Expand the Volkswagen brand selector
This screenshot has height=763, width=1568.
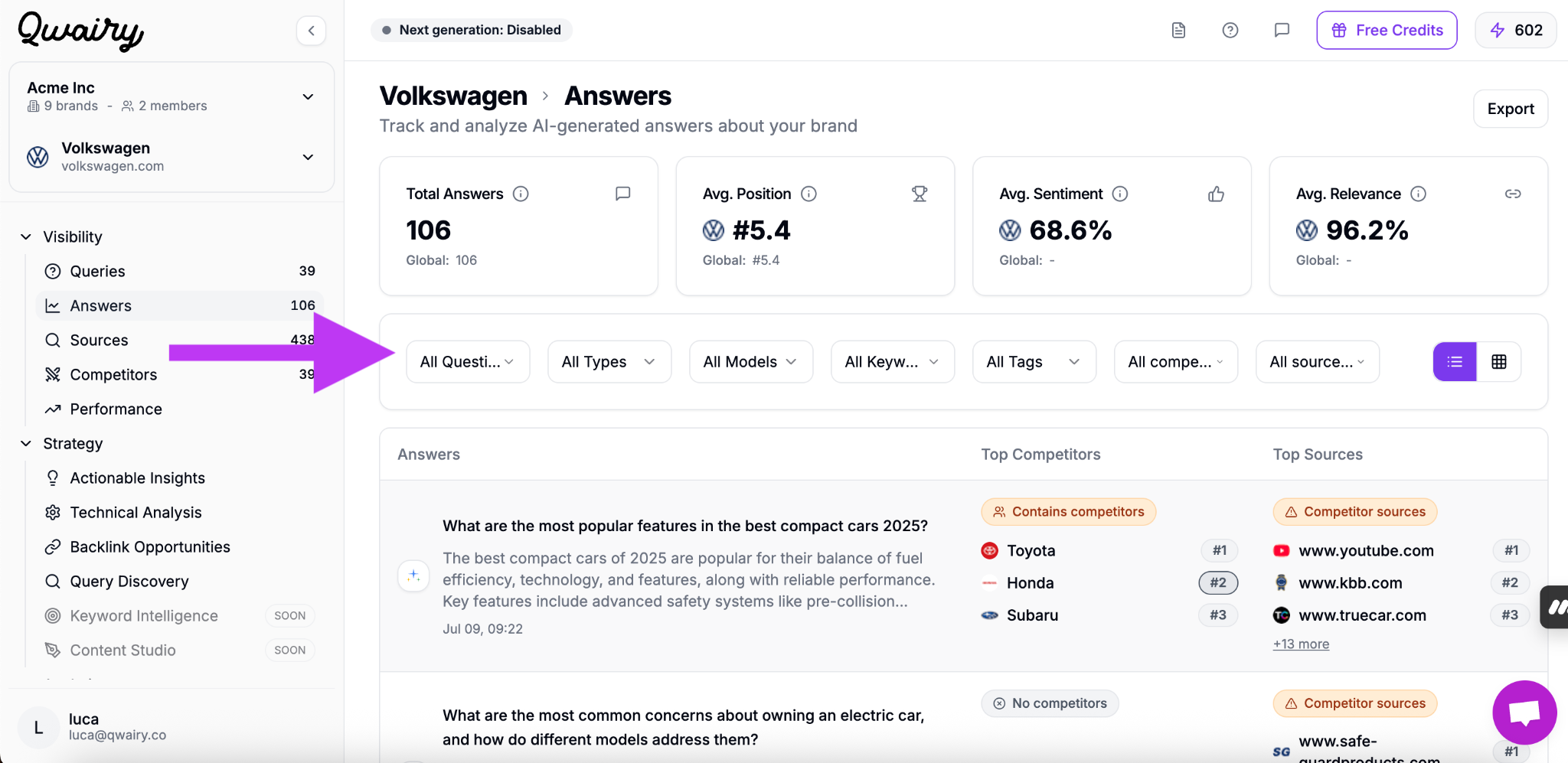pos(171,157)
